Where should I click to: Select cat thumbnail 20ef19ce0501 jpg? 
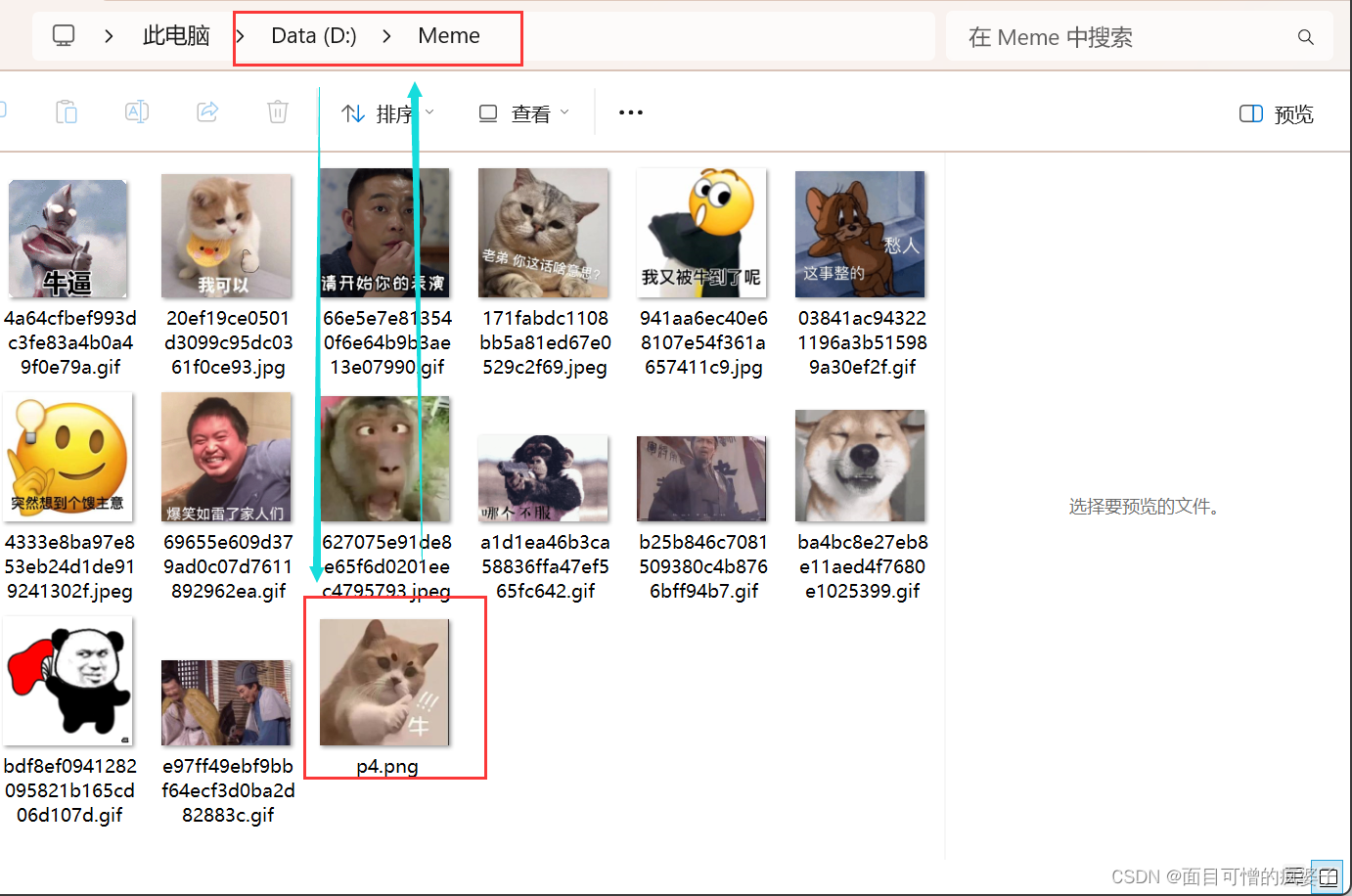click(x=226, y=236)
